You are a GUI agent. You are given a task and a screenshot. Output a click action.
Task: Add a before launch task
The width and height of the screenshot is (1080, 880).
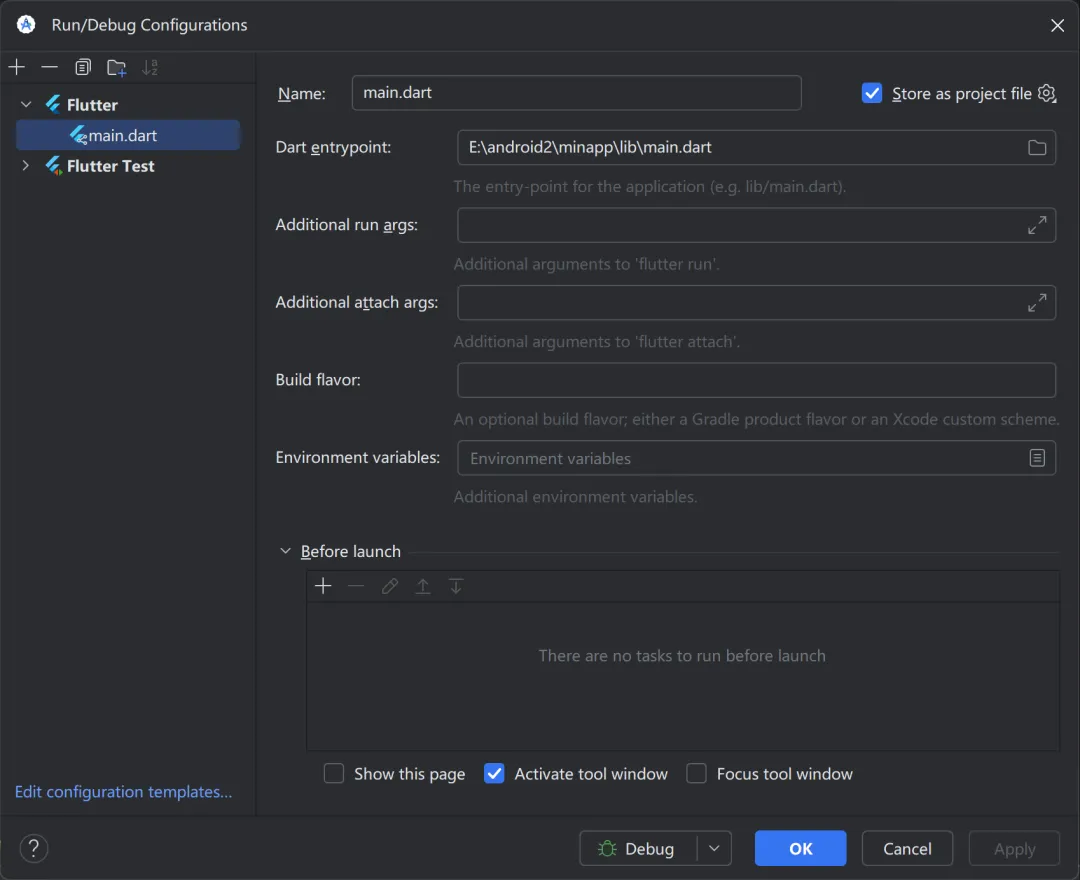pos(323,587)
